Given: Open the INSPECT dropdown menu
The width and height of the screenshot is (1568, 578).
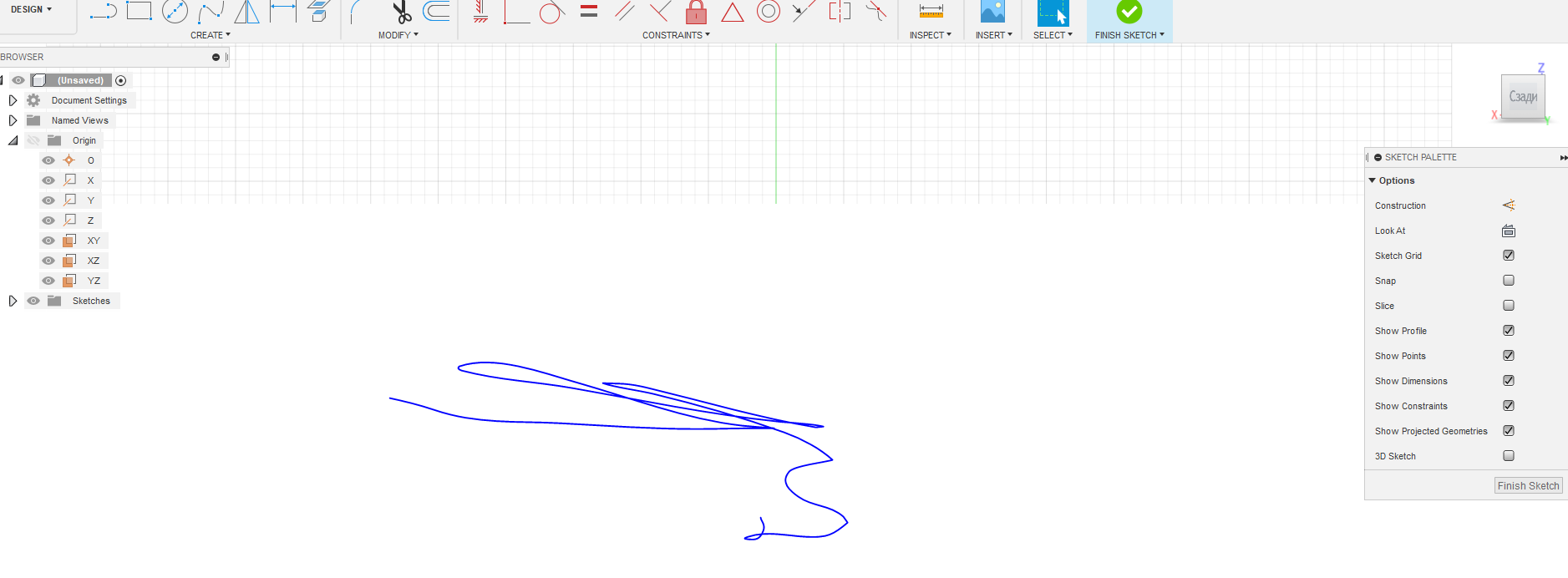Looking at the screenshot, I should coord(931,35).
